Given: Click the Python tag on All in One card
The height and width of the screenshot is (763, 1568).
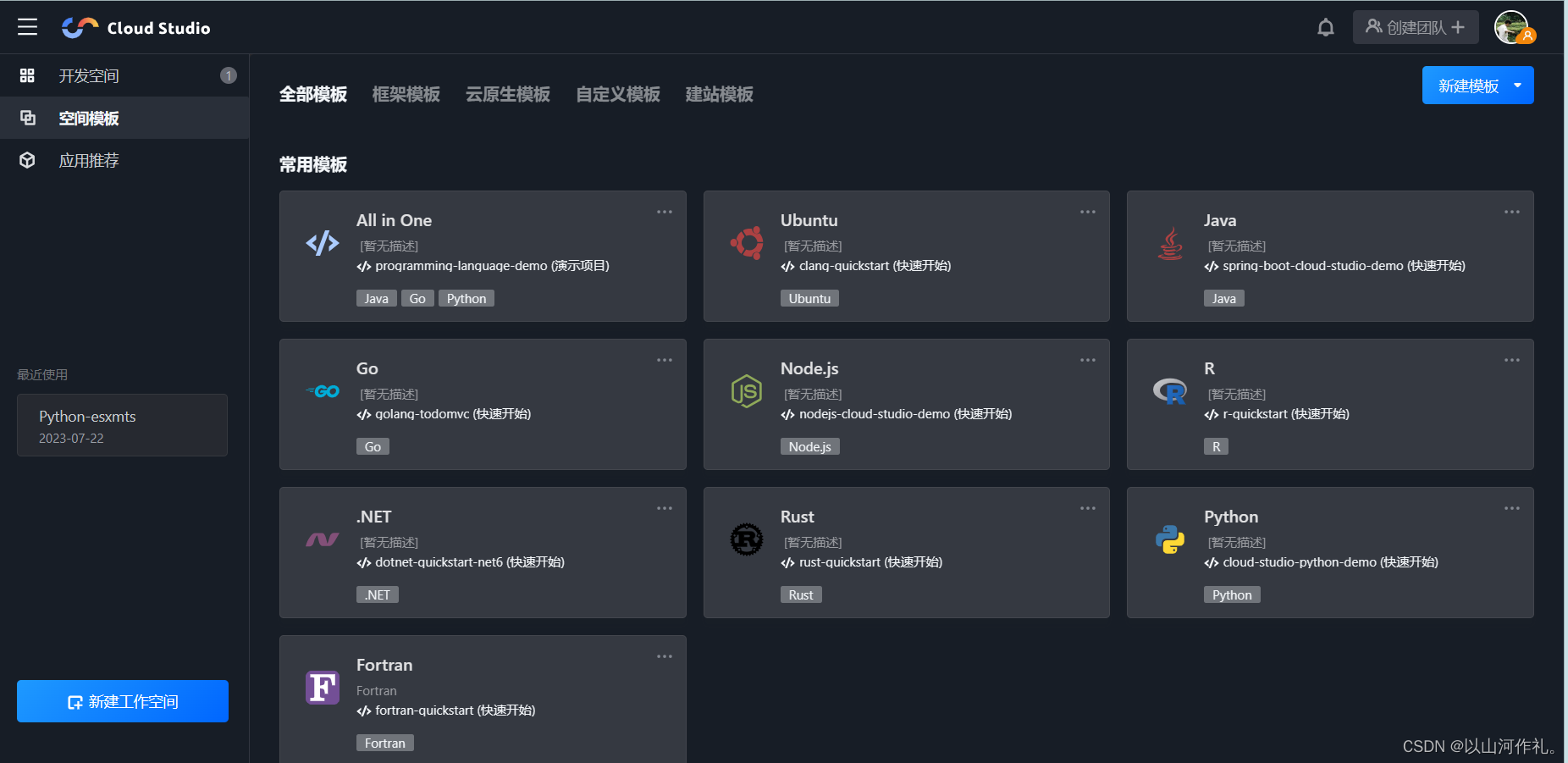Looking at the screenshot, I should coord(467,298).
